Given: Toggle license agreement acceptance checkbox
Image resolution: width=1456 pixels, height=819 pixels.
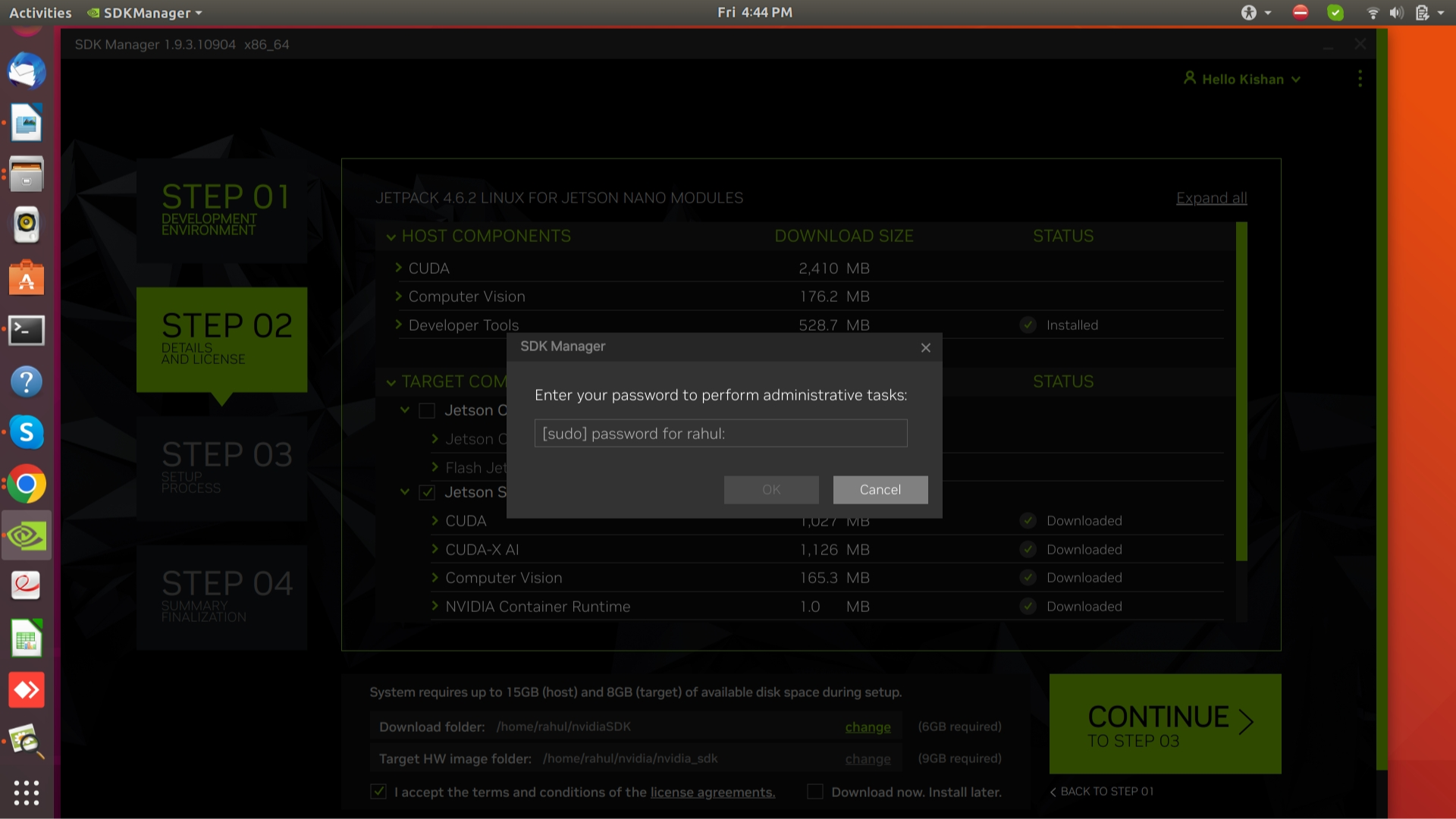Looking at the screenshot, I should (378, 792).
